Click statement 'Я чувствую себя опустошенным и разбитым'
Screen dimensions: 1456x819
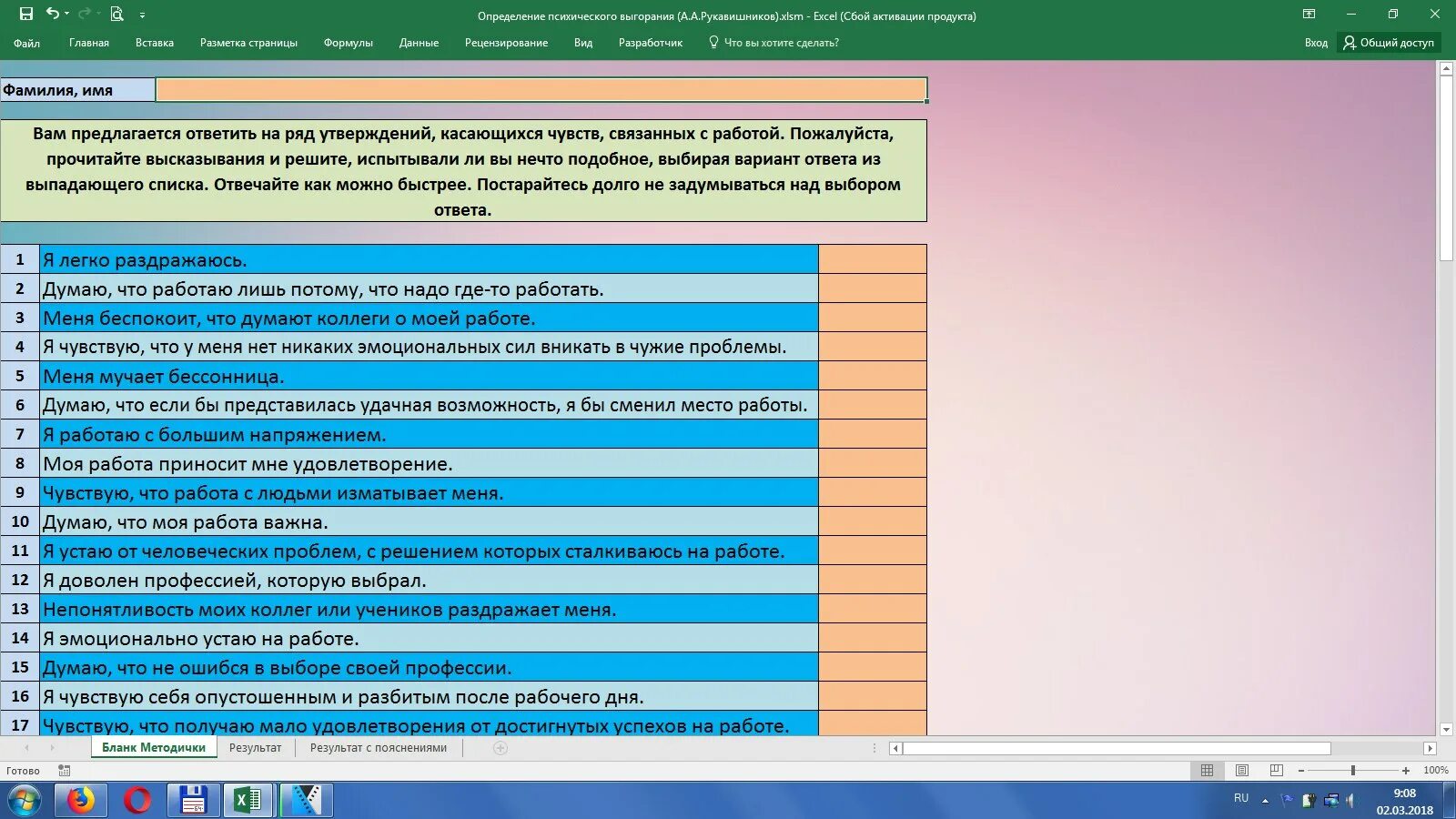tap(429, 696)
